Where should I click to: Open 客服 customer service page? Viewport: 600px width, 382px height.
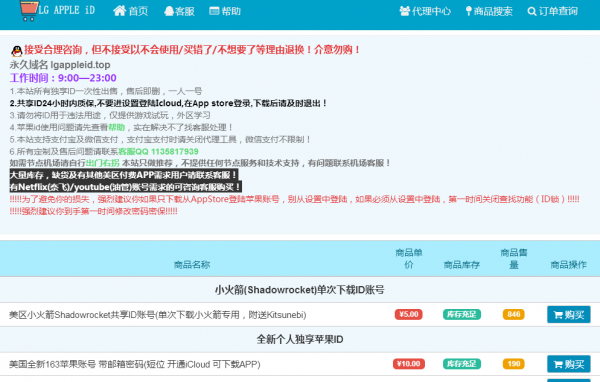pyautogui.click(x=179, y=11)
